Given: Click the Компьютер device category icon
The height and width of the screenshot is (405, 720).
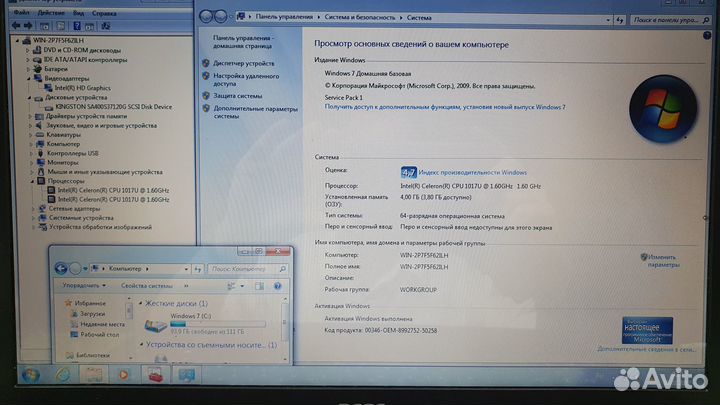Looking at the screenshot, I should [40, 144].
